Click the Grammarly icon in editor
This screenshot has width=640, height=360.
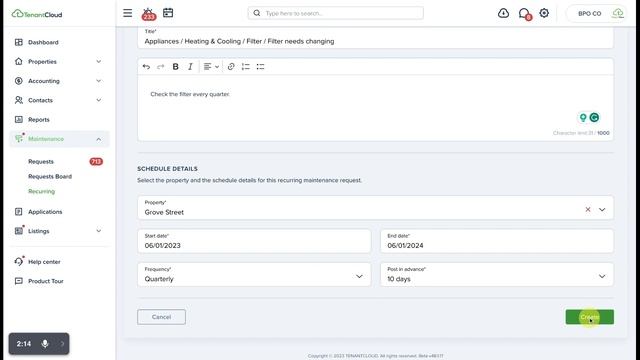coord(594,118)
